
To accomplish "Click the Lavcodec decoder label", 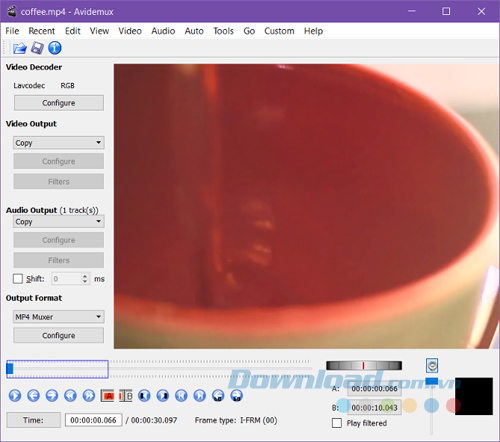I will [x=29, y=86].
